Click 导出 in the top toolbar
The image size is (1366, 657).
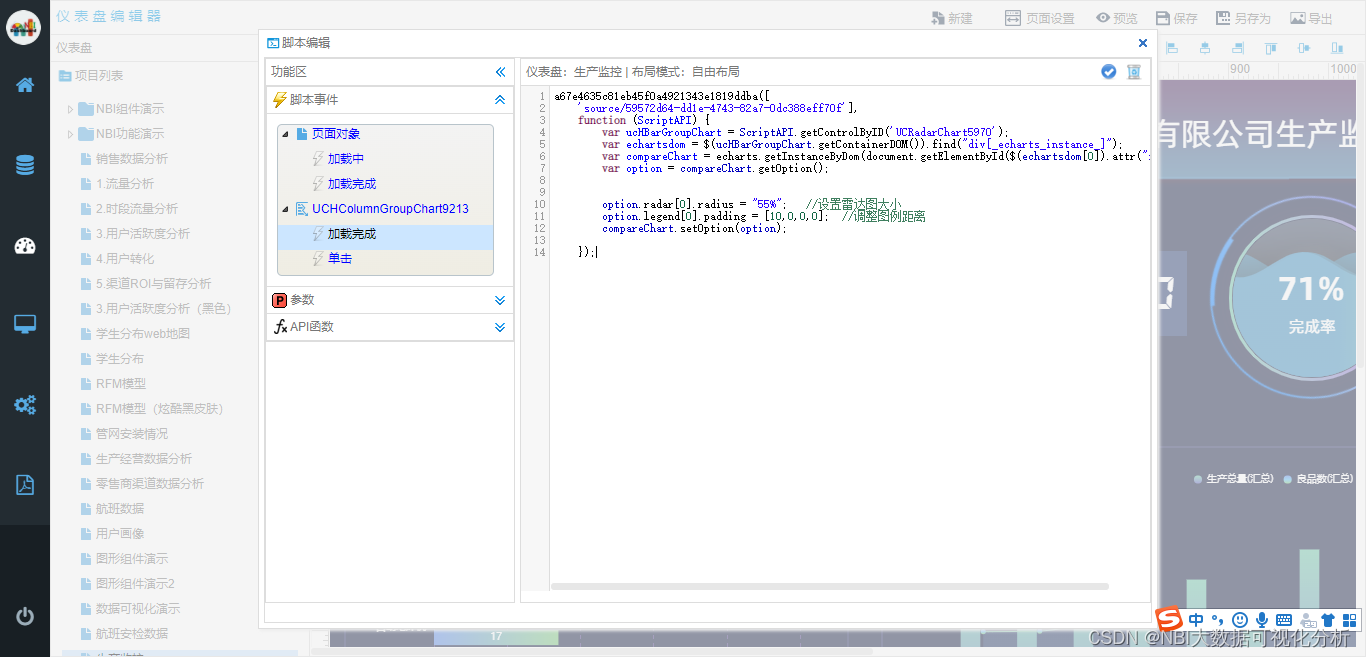(x=1311, y=18)
